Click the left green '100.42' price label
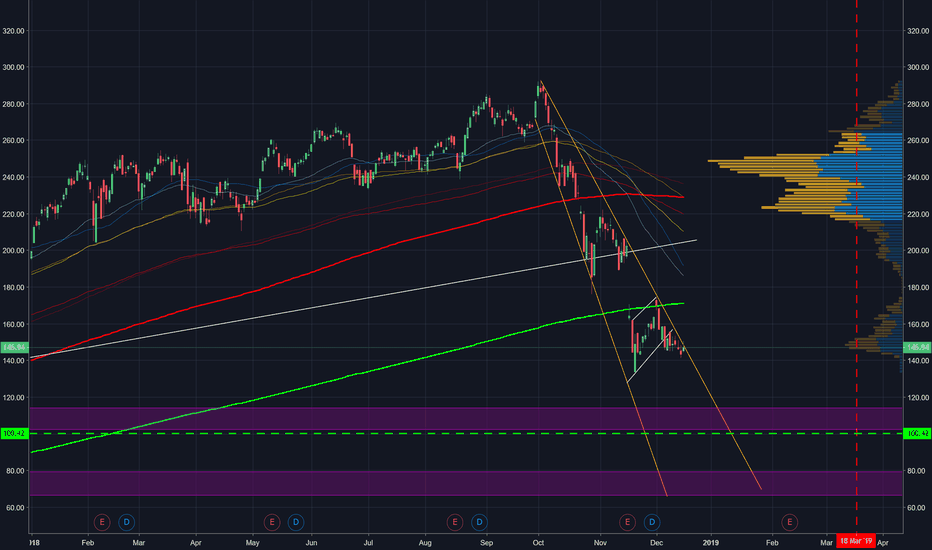Viewport: 932px width, 550px height. (x=14, y=433)
